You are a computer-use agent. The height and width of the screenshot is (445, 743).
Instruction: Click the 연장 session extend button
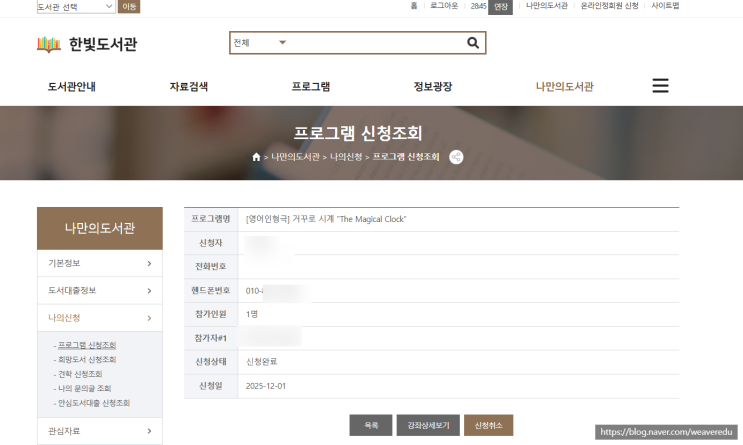[x=500, y=7]
